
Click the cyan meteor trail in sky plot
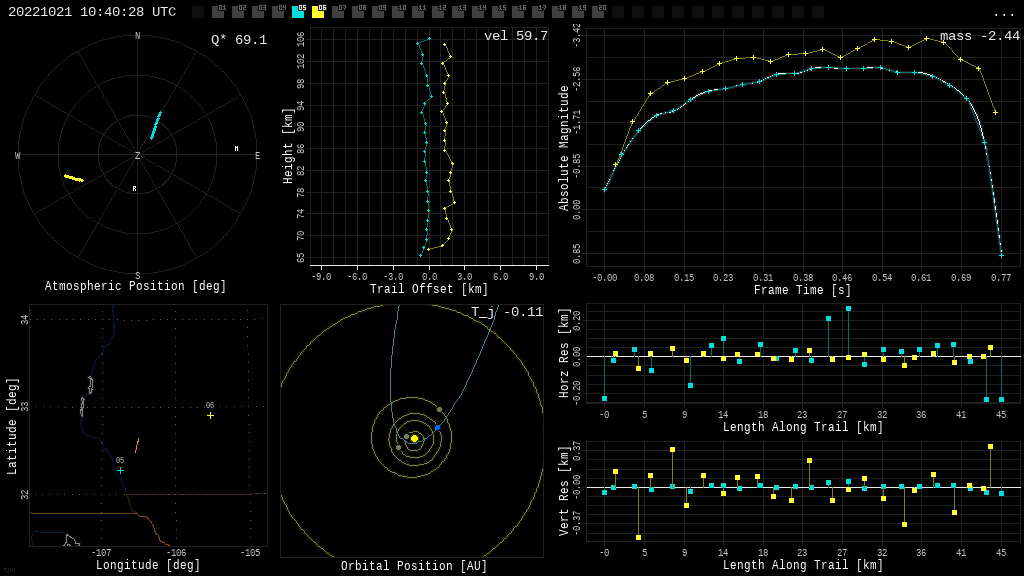click(156, 125)
